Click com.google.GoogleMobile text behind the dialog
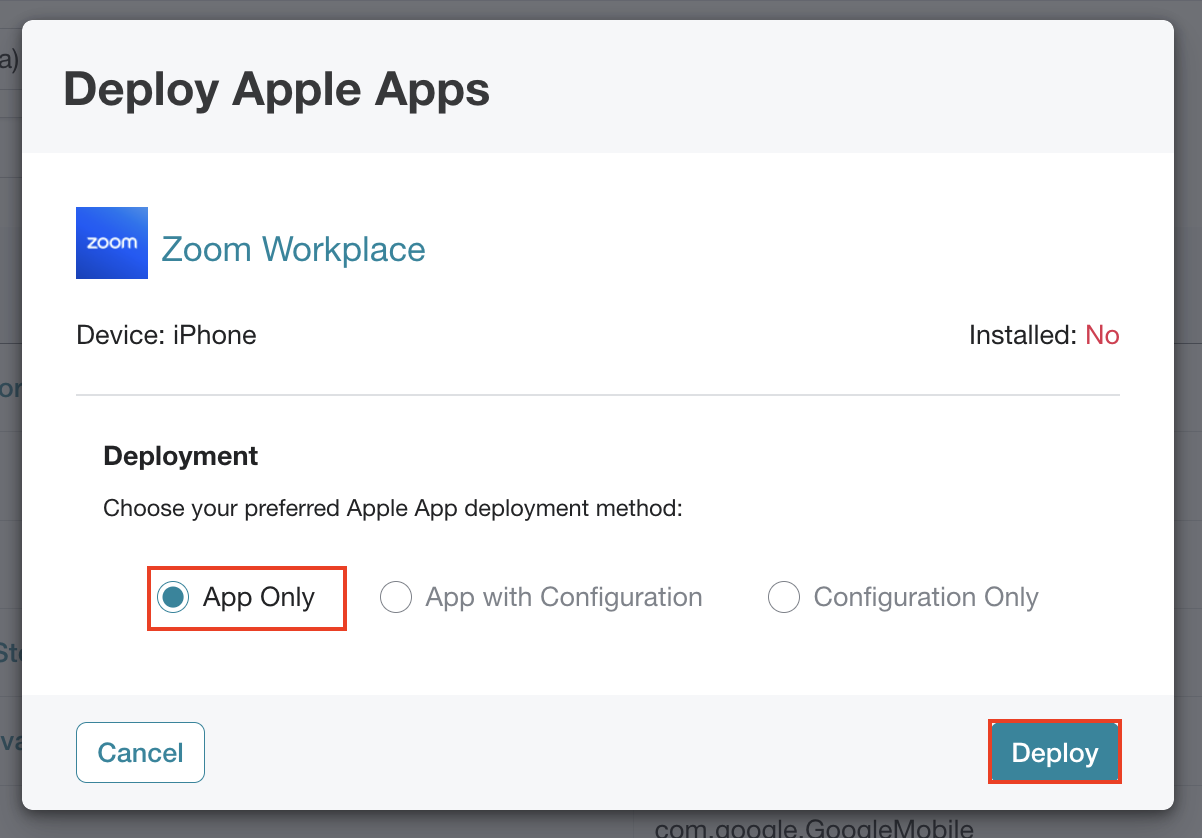This screenshot has height=838, width=1202. click(x=814, y=827)
